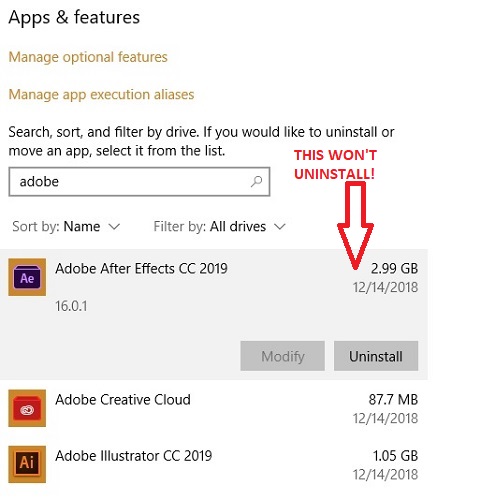481x500 pixels.
Task: Click the 1.05 GB size value
Action: point(395,456)
